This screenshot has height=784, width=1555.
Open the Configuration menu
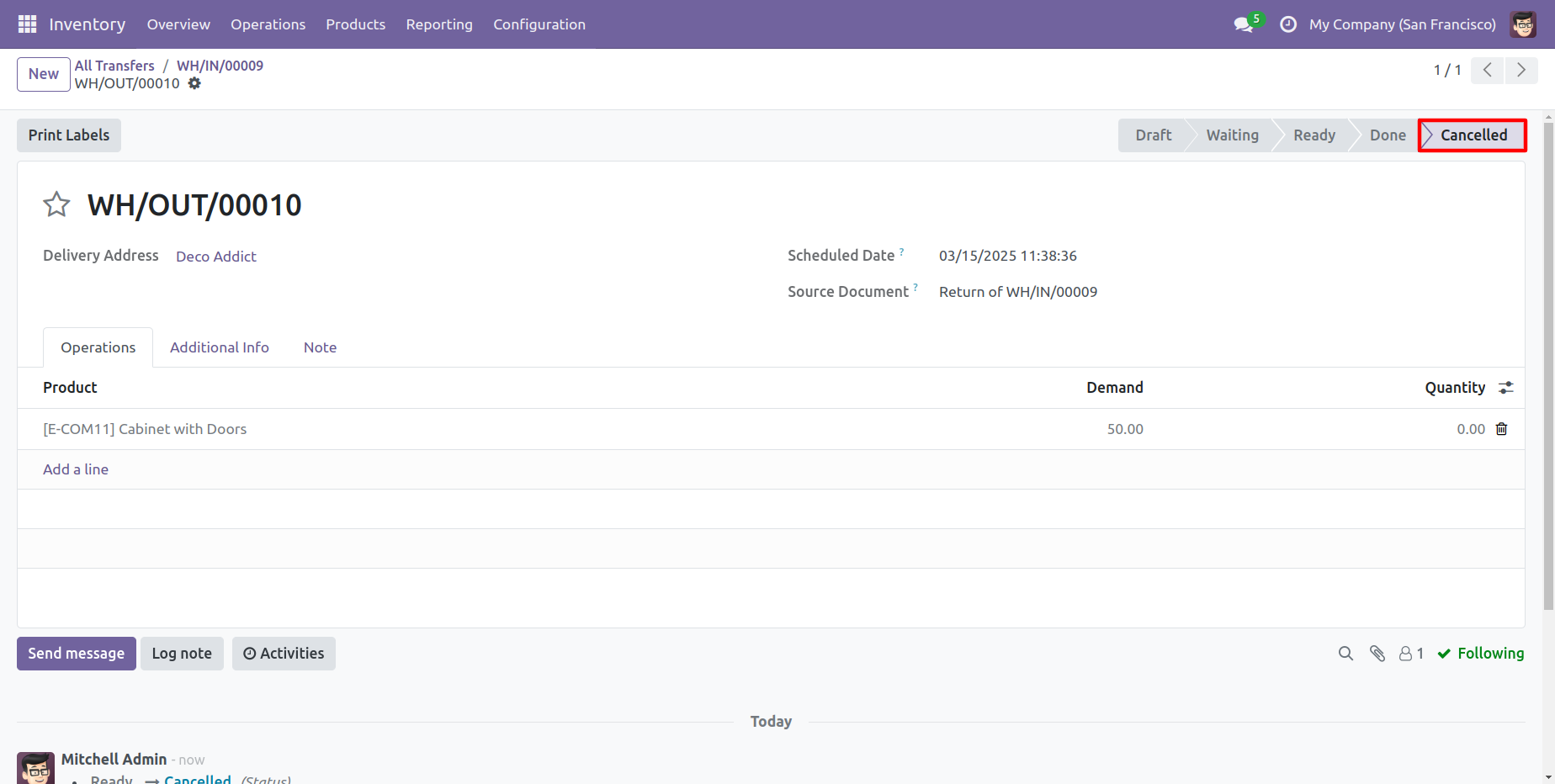[x=539, y=24]
